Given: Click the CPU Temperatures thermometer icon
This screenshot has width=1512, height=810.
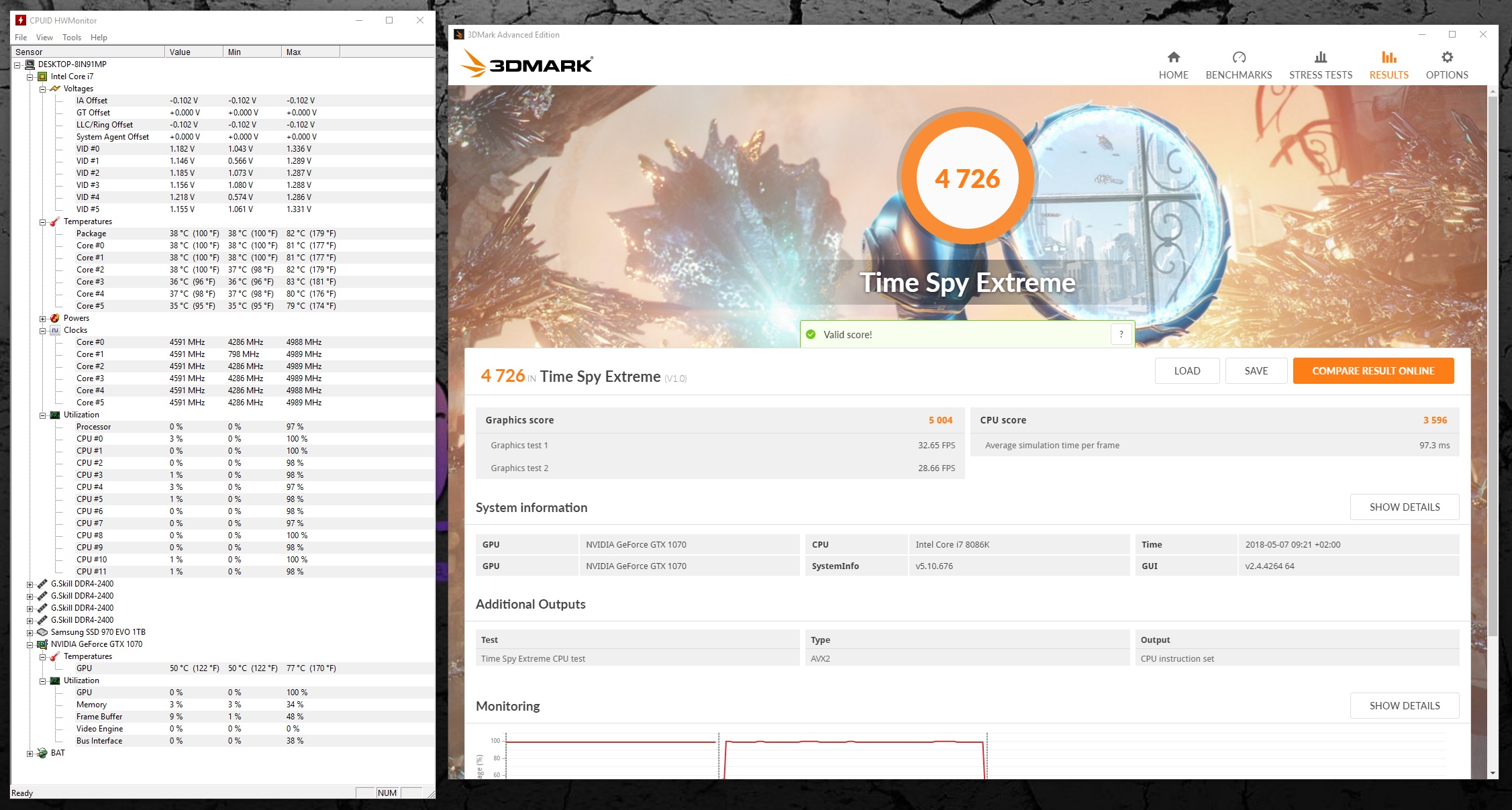Looking at the screenshot, I should pyautogui.click(x=55, y=221).
